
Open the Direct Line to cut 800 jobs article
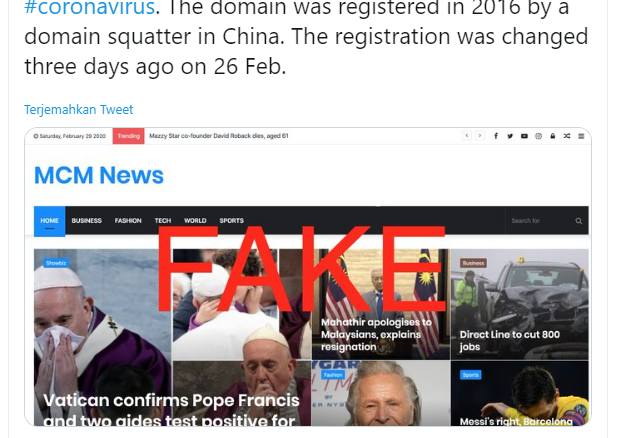click(510, 340)
